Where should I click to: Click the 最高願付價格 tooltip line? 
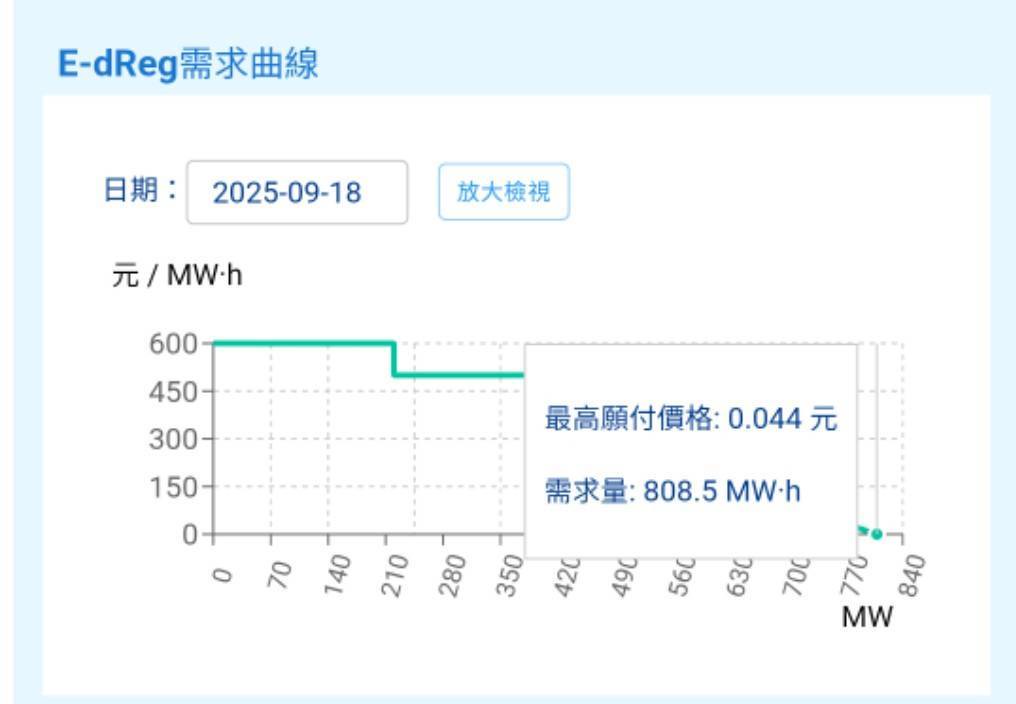689,419
